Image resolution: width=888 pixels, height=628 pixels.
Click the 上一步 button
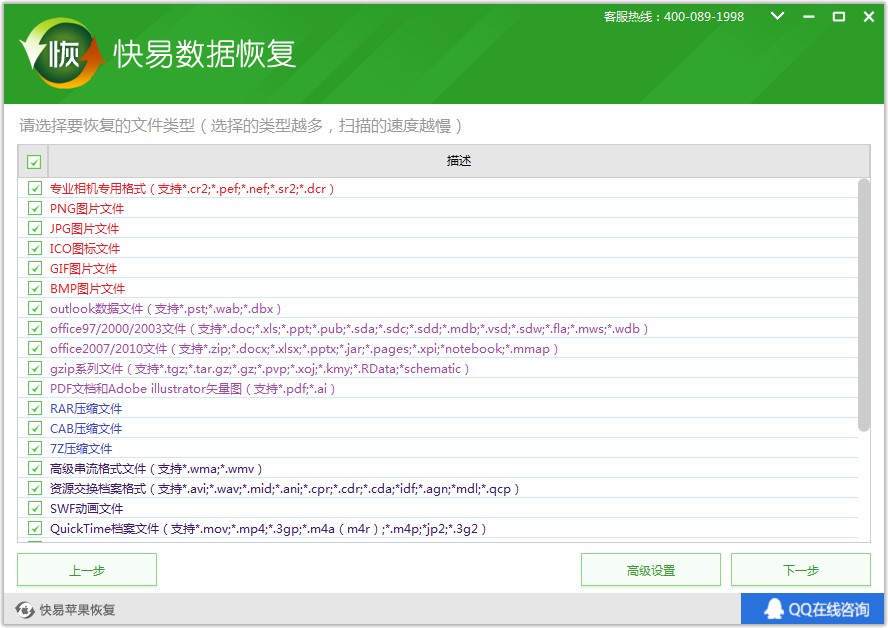[87, 570]
